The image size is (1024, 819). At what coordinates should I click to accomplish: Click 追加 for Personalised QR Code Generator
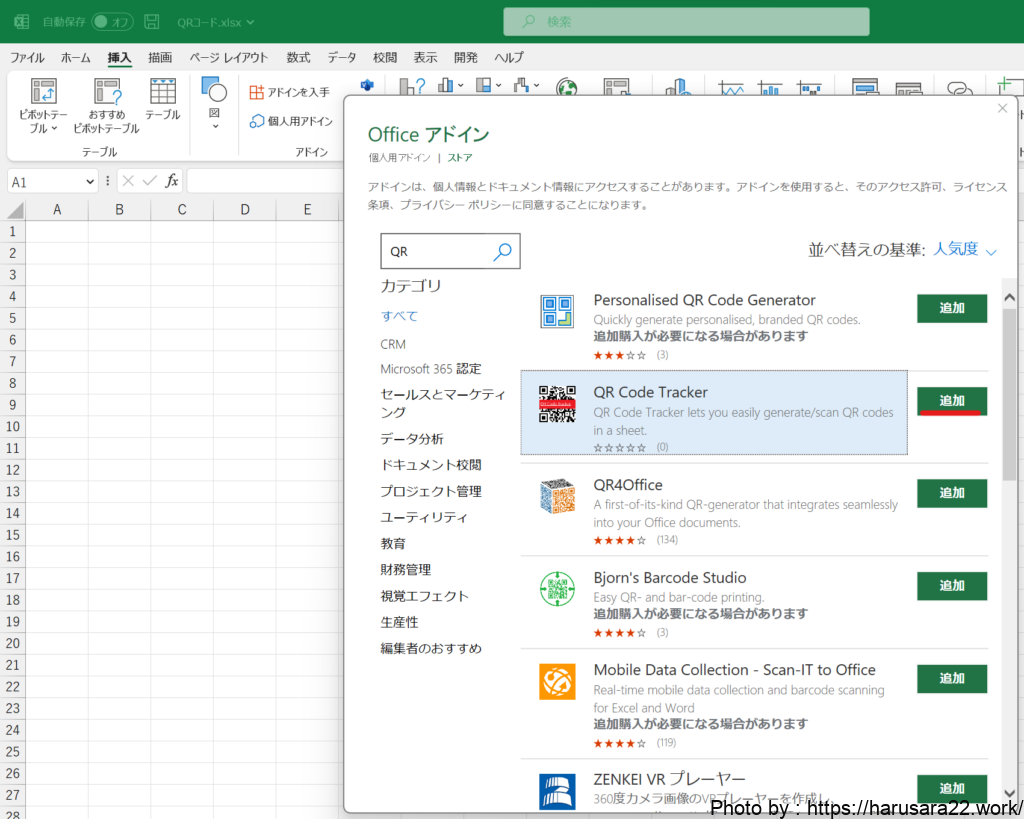click(x=951, y=308)
